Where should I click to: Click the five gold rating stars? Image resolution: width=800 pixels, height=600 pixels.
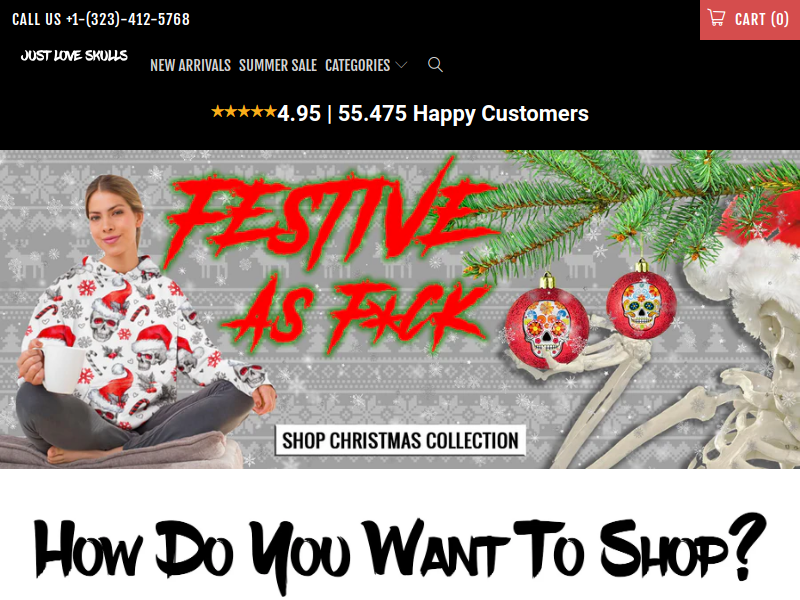(x=244, y=111)
